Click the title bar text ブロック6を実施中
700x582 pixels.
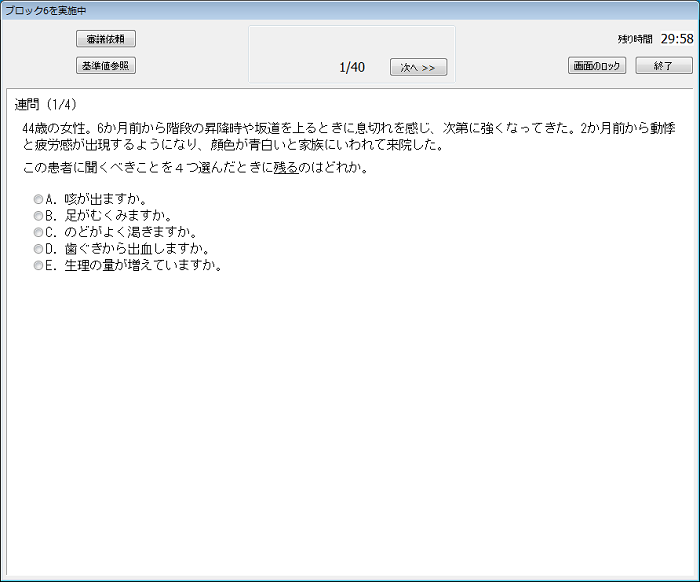46,10
